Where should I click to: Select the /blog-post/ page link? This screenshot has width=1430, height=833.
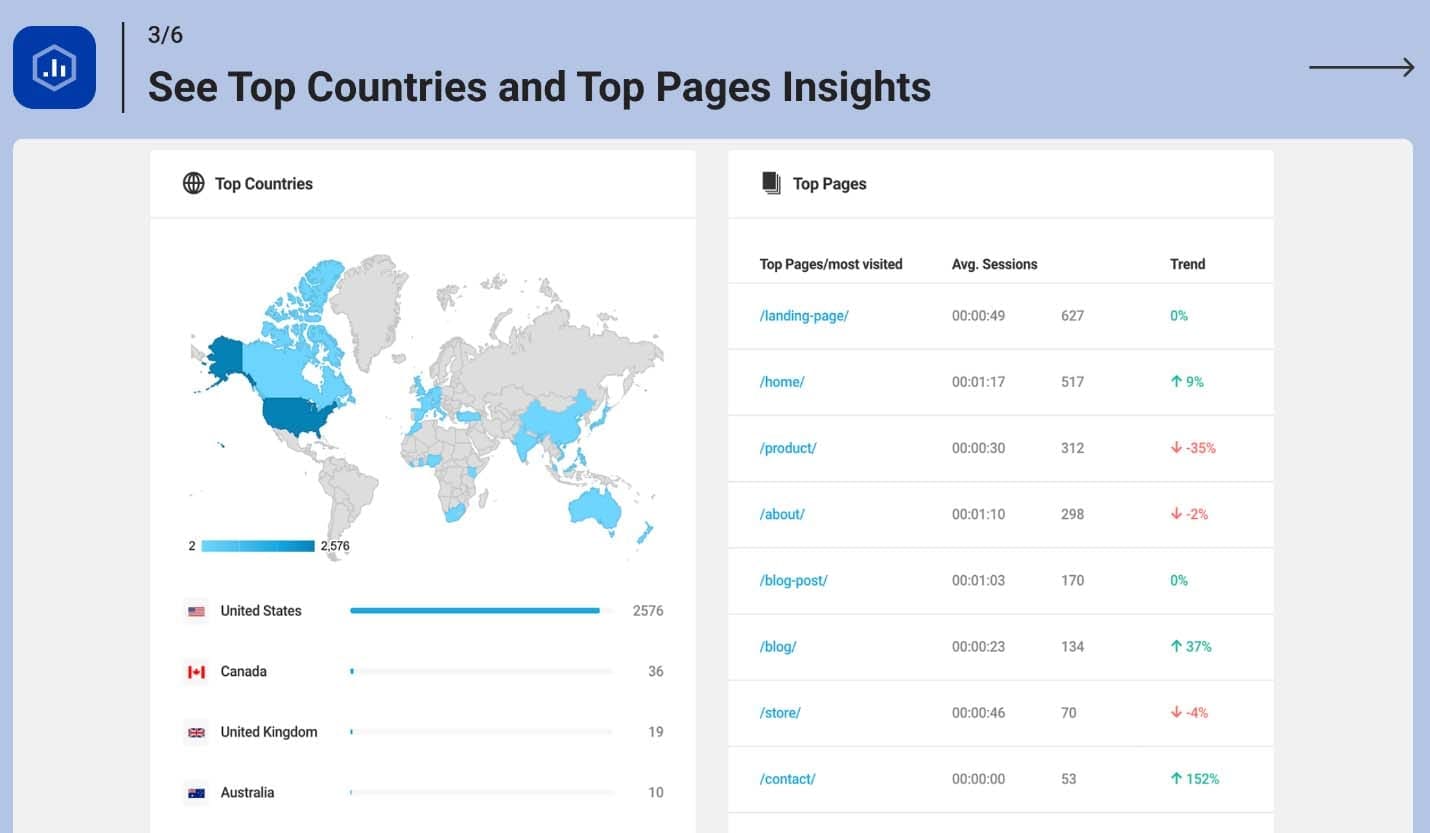coord(794,580)
